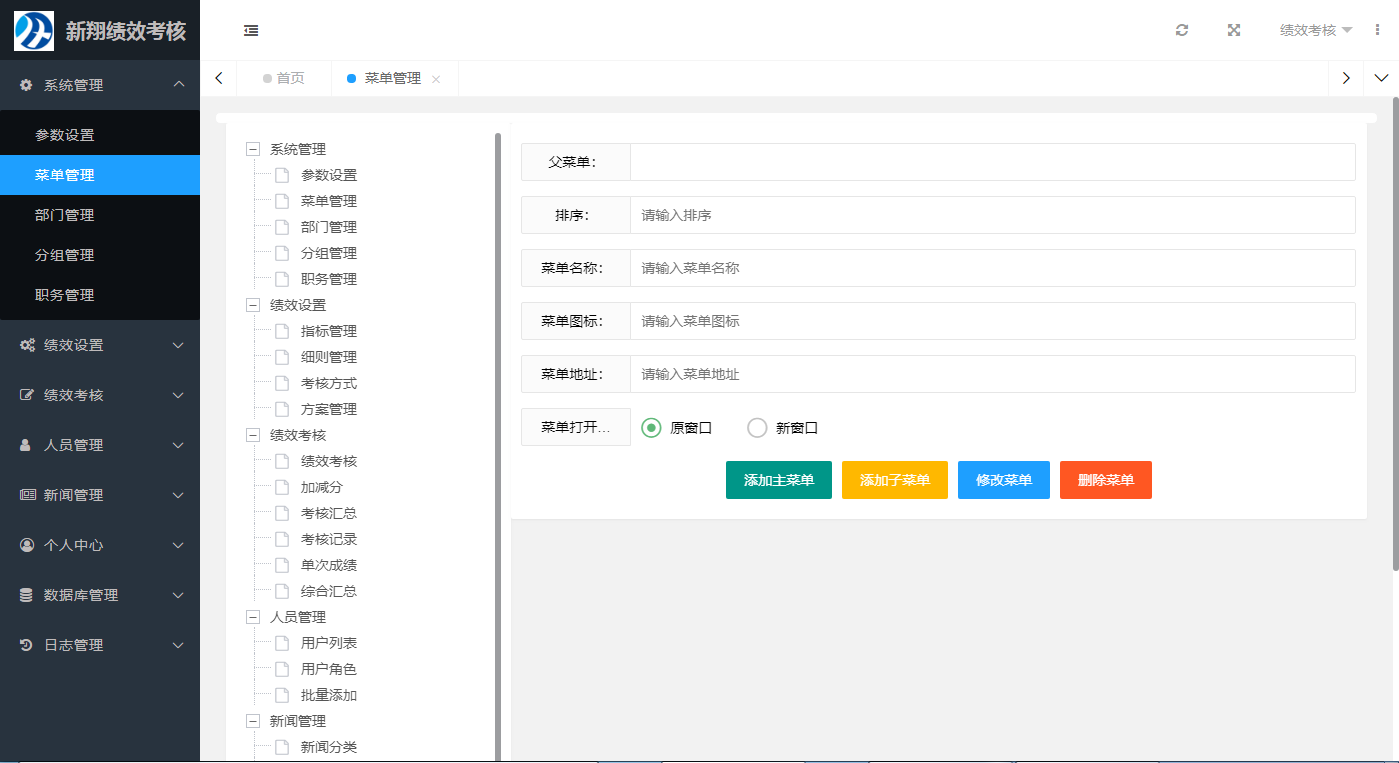Click the red 删除菜单 button

(x=1105, y=480)
